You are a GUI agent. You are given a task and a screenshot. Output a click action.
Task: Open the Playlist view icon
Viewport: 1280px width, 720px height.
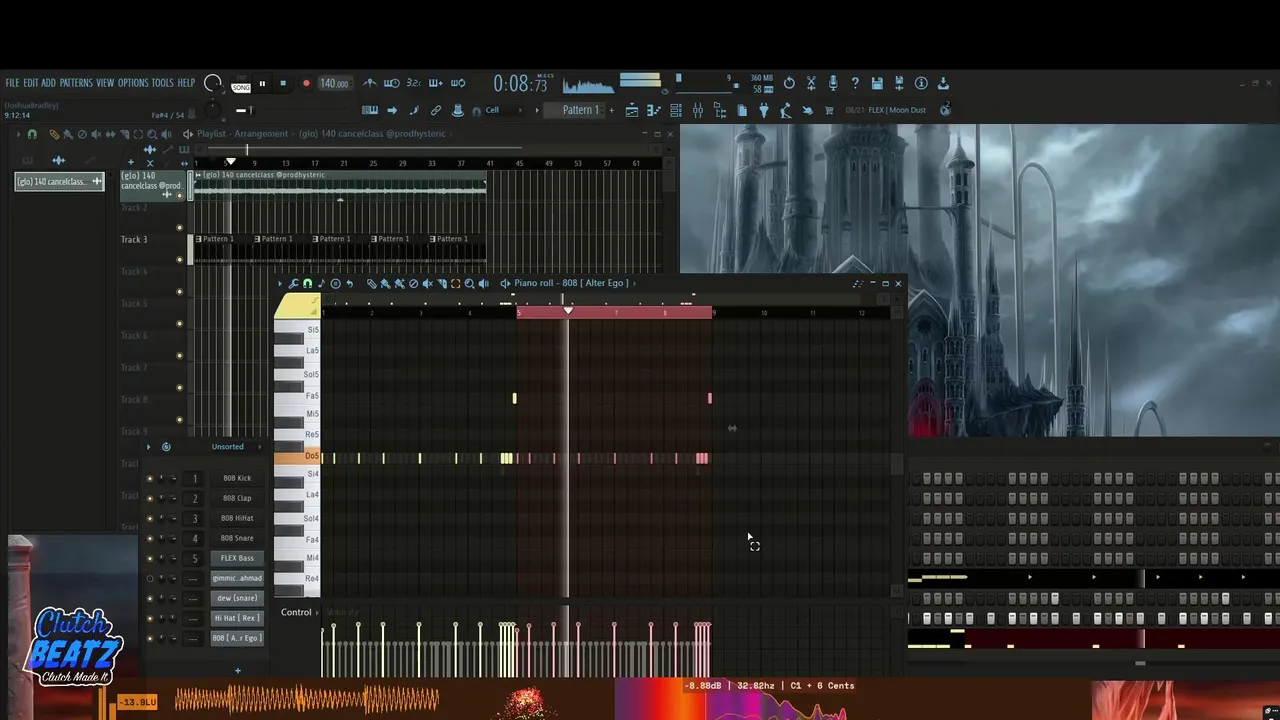pyautogui.click(x=632, y=110)
